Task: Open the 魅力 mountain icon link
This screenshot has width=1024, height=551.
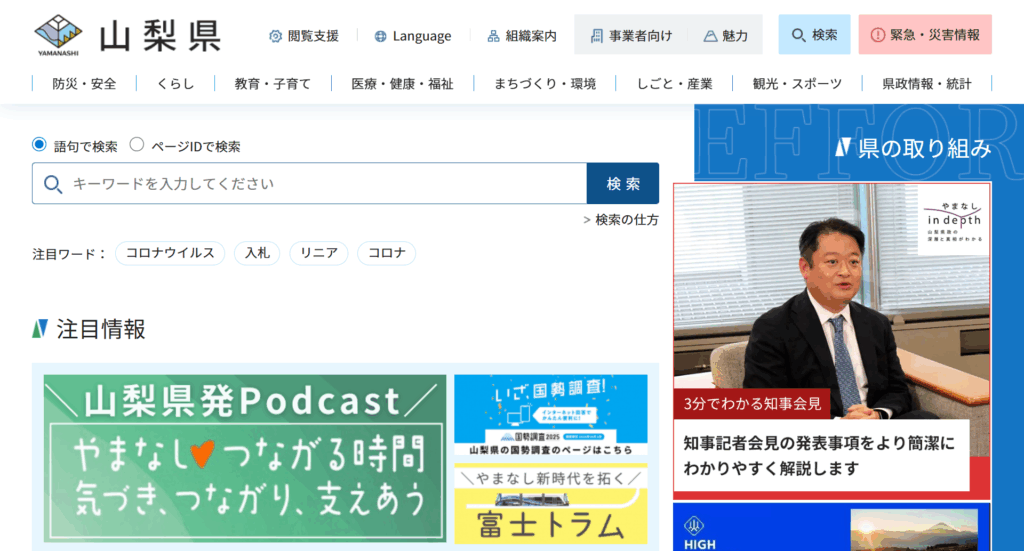Action: tap(725, 36)
